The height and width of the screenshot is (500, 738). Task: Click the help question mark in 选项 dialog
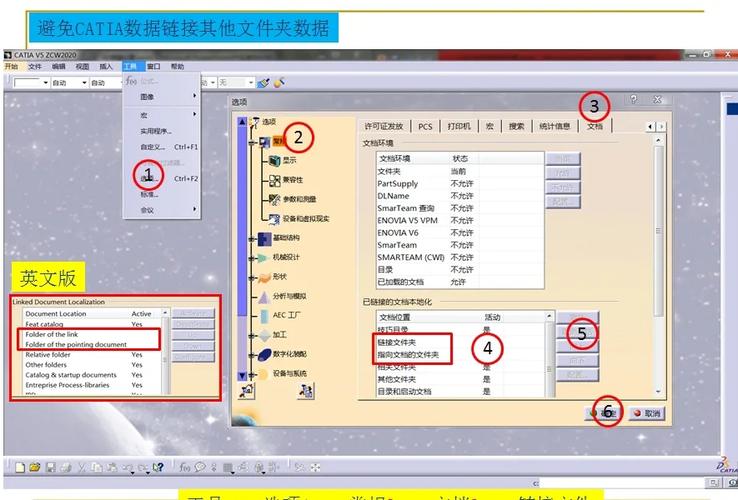pyautogui.click(x=634, y=99)
